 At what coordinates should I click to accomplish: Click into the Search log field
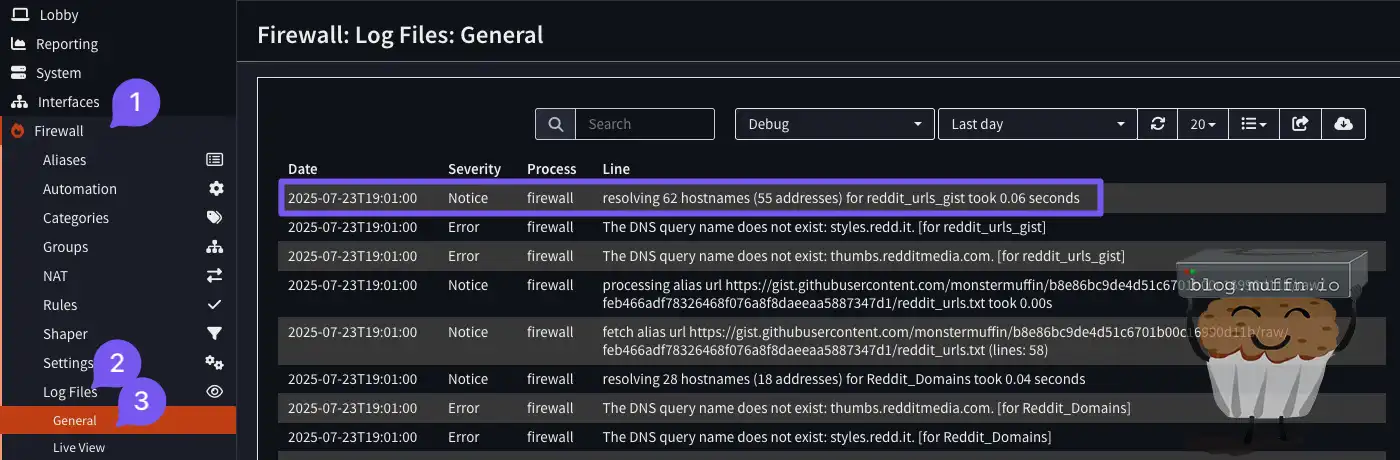pyautogui.click(x=644, y=124)
